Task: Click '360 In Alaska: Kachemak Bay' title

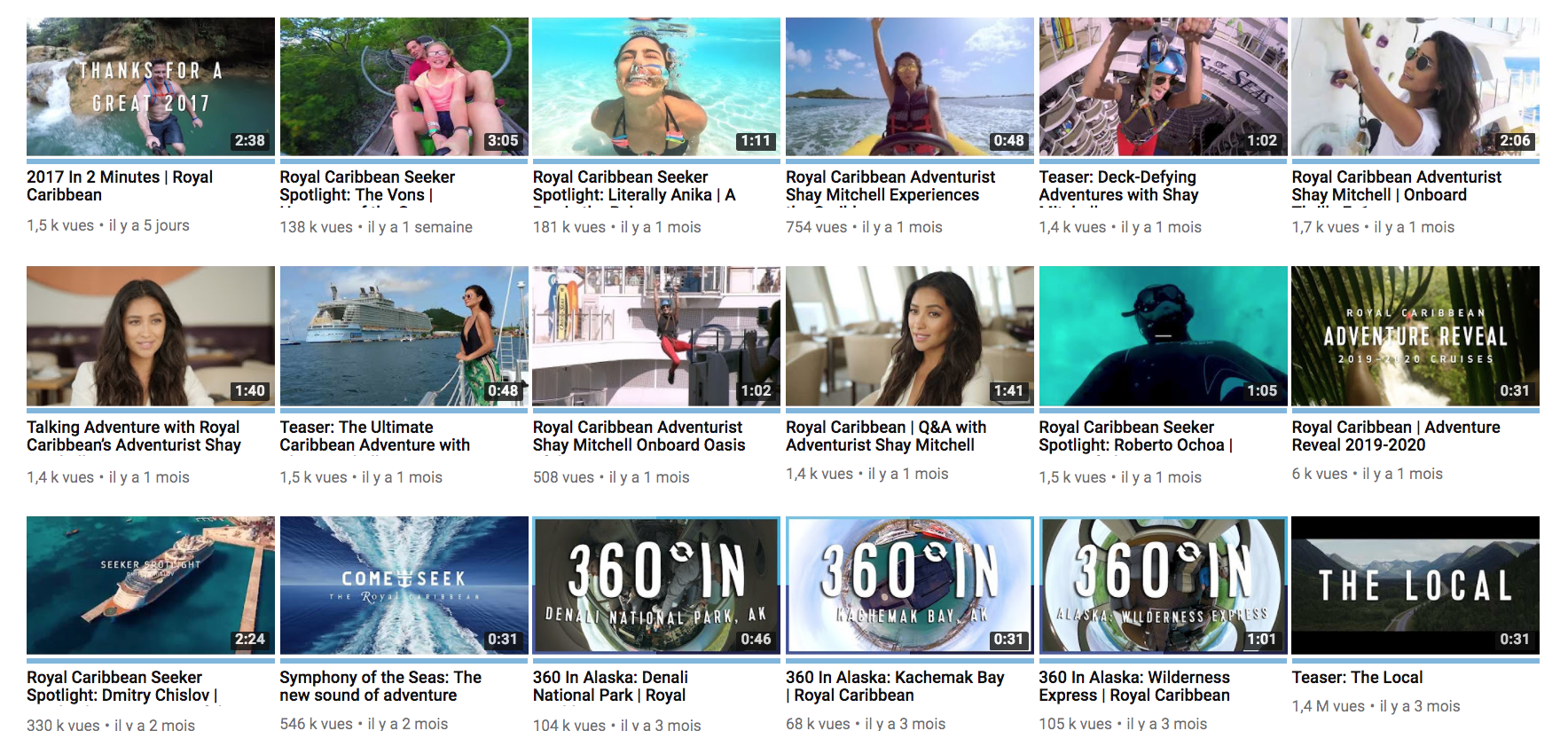Action: pos(895,687)
